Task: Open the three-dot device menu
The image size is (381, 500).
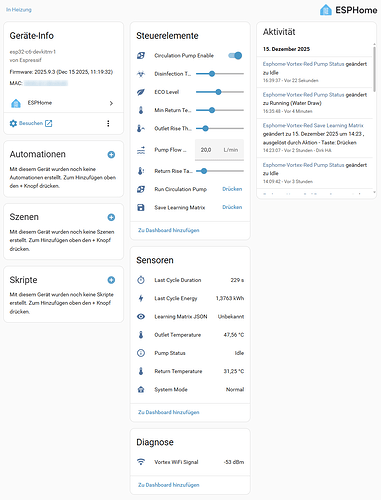Action: pyautogui.click(x=108, y=123)
